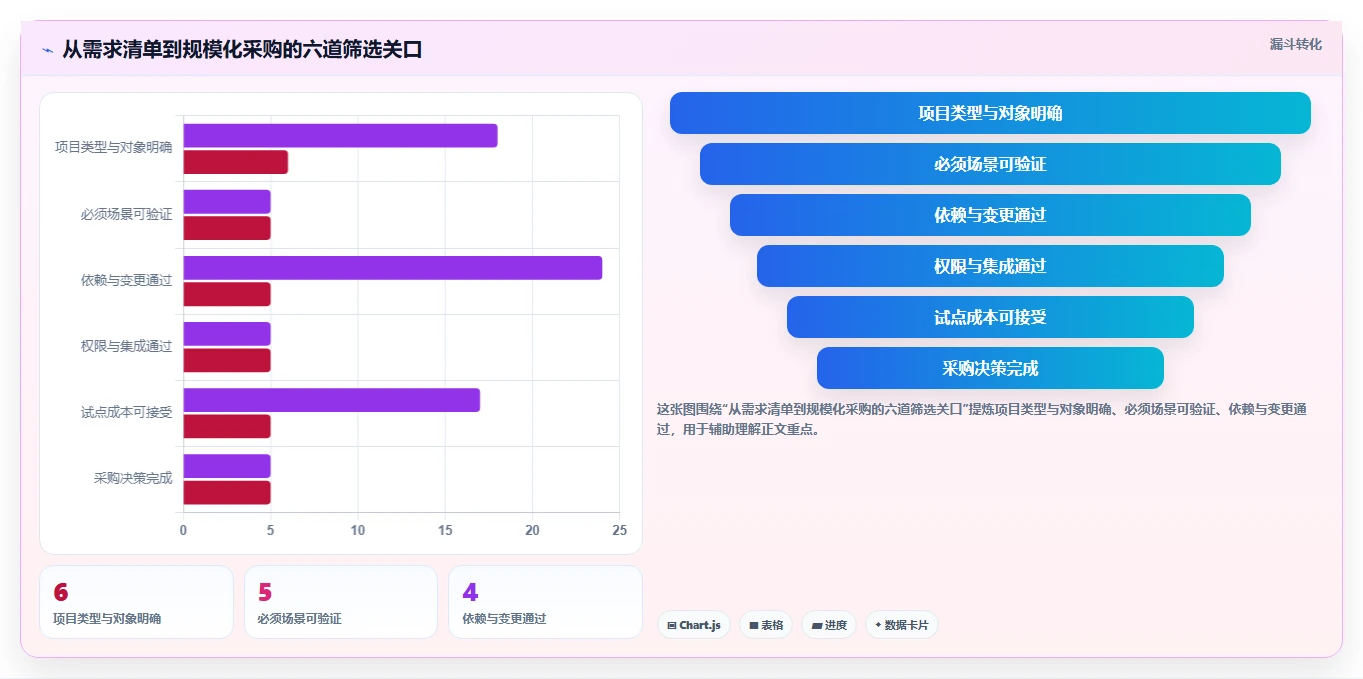Click the lightning icon beside the panel title

[x=47, y=49]
